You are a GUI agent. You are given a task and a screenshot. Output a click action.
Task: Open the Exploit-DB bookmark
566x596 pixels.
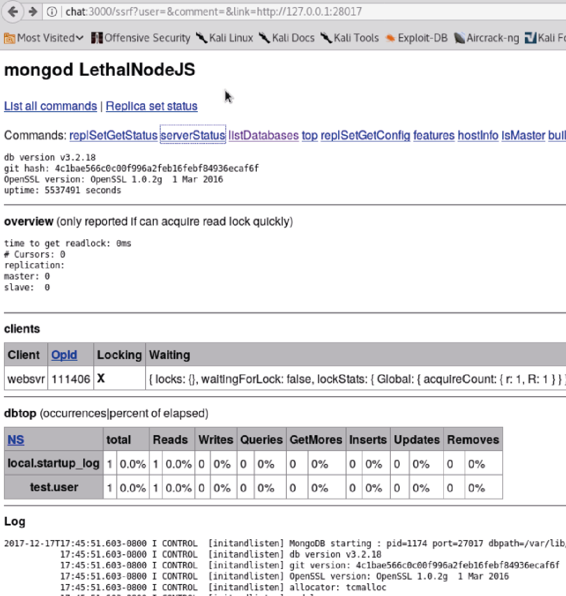click(x=416, y=38)
